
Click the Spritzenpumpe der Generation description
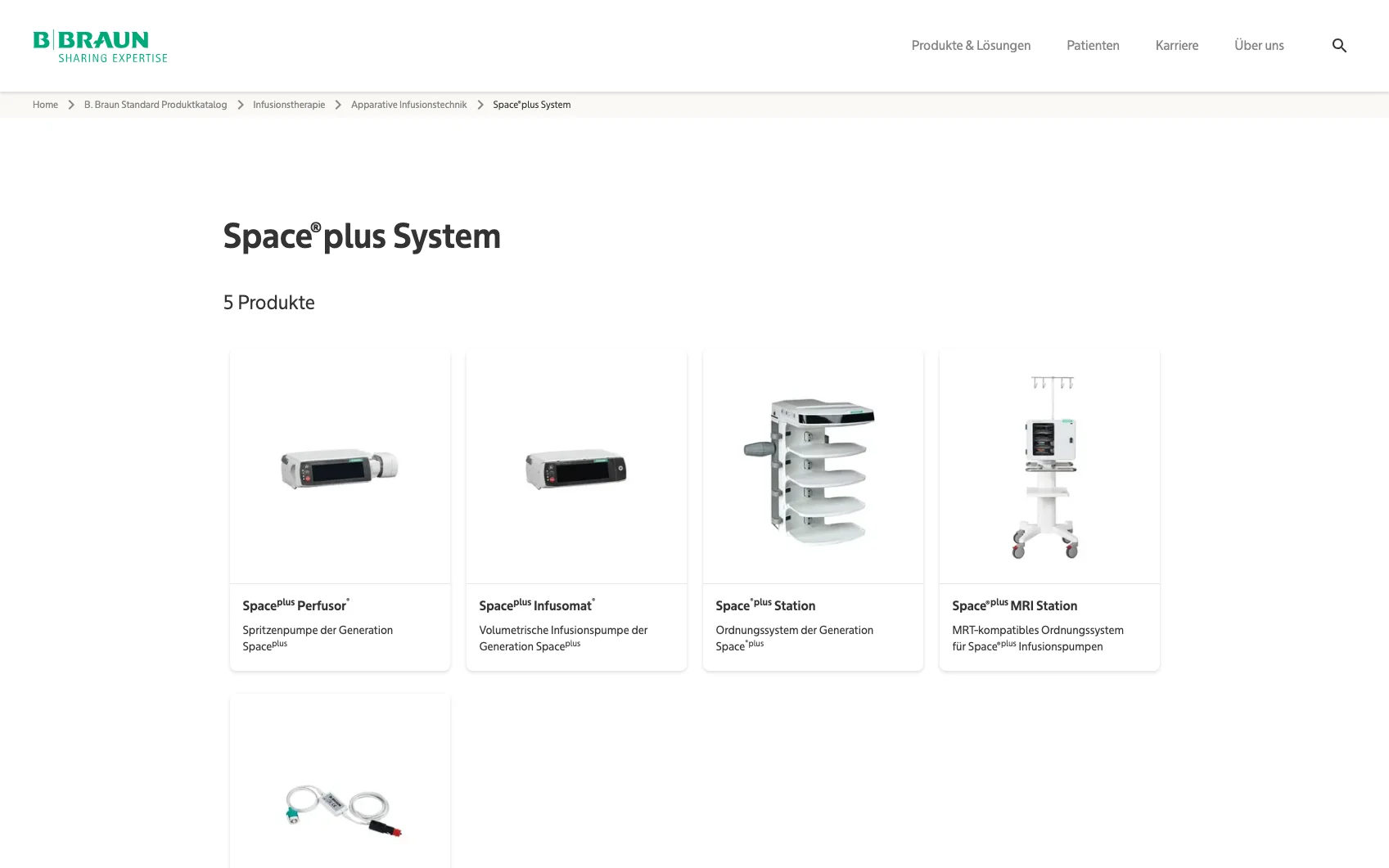(x=318, y=638)
